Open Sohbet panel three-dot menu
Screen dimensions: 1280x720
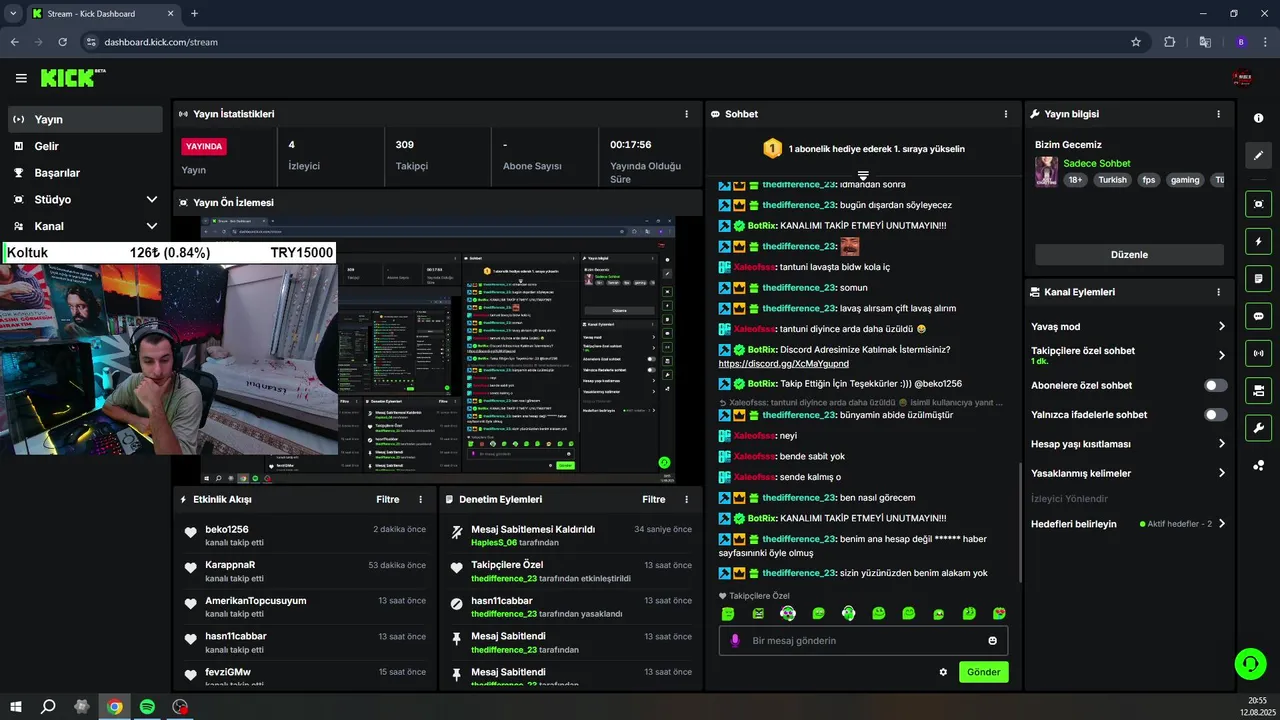click(x=1006, y=114)
